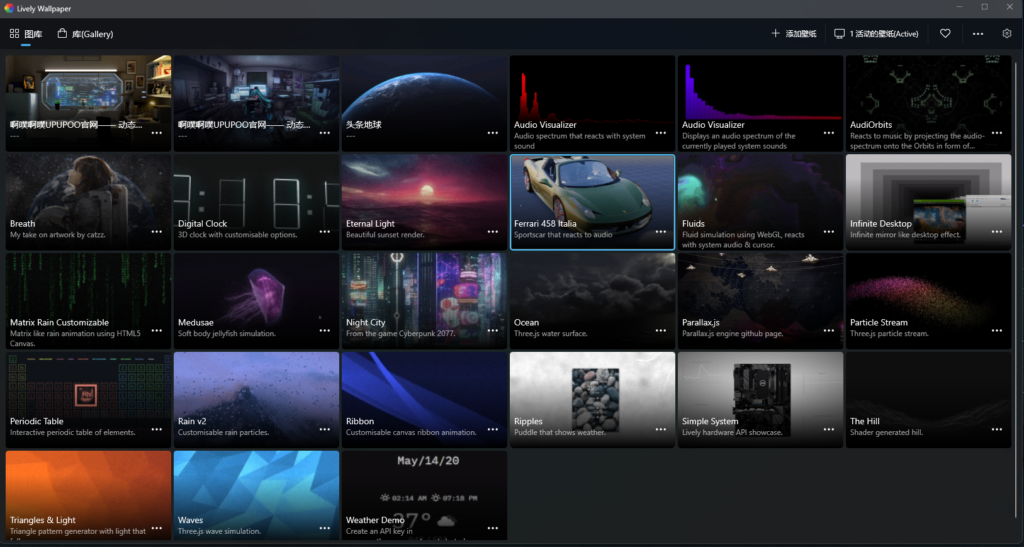
Task: Select the Simple System wallpaper
Action: coord(760,400)
